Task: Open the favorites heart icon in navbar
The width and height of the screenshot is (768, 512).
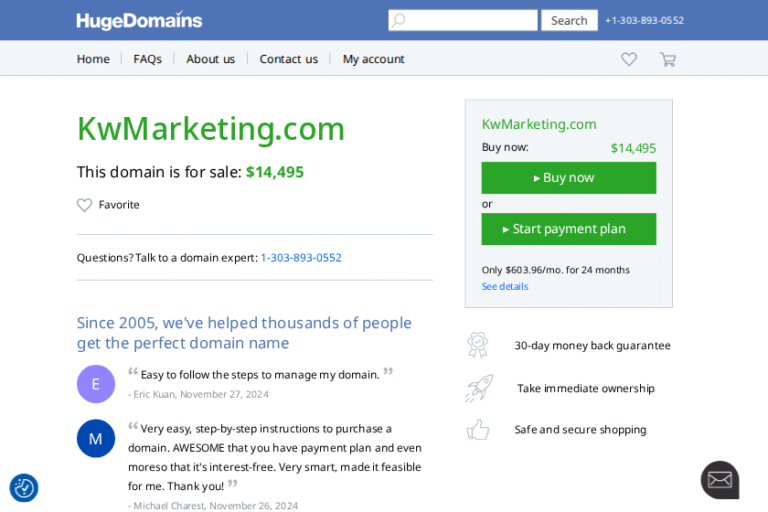Action: point(629,59)
